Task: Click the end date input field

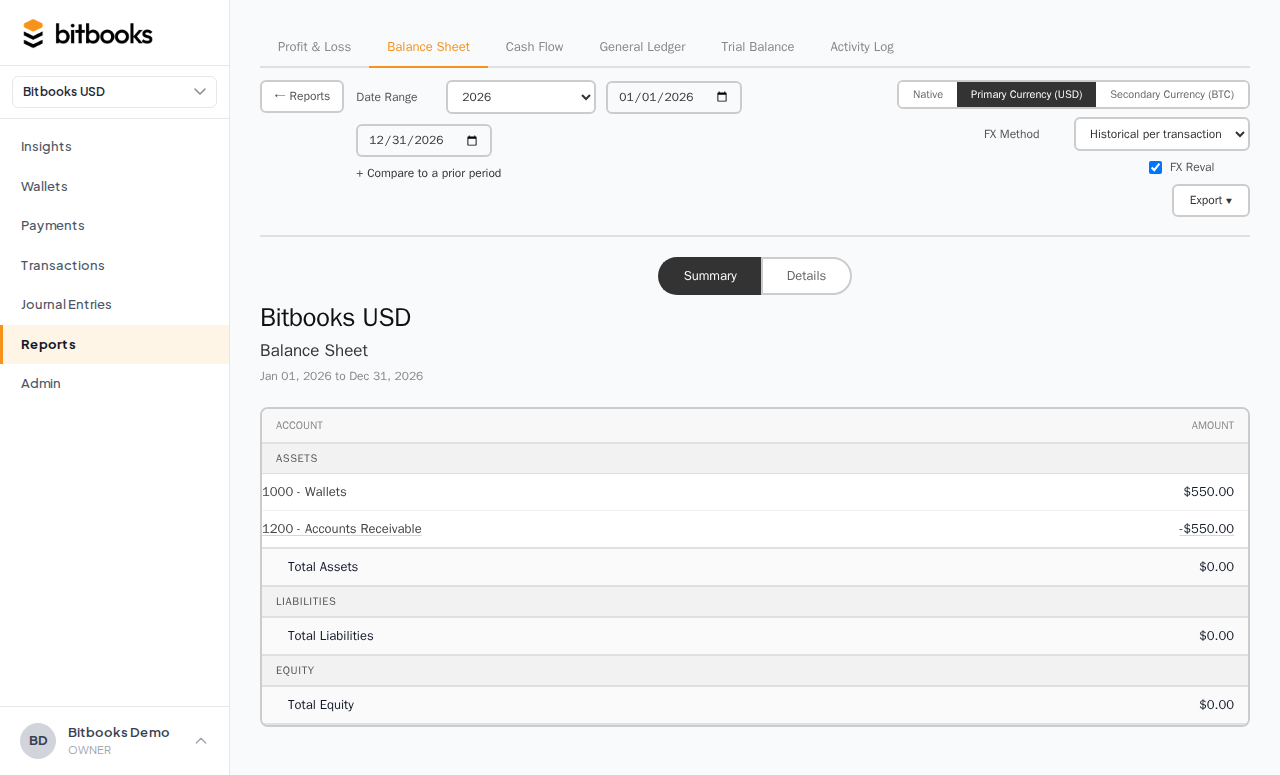Action: coord(424,140)
